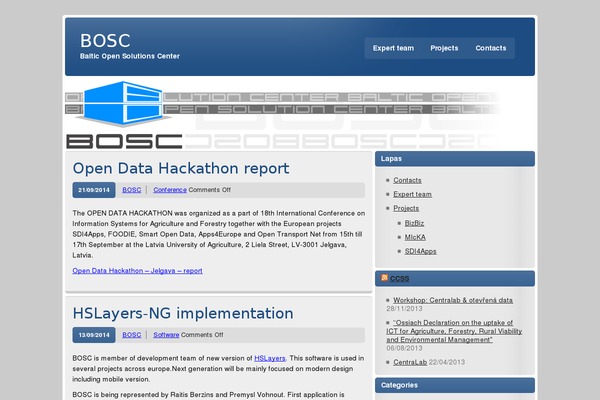This screenshot has width=600, height=400.
Task: Click the blue BOSC building logo
Action: point(122,103)
